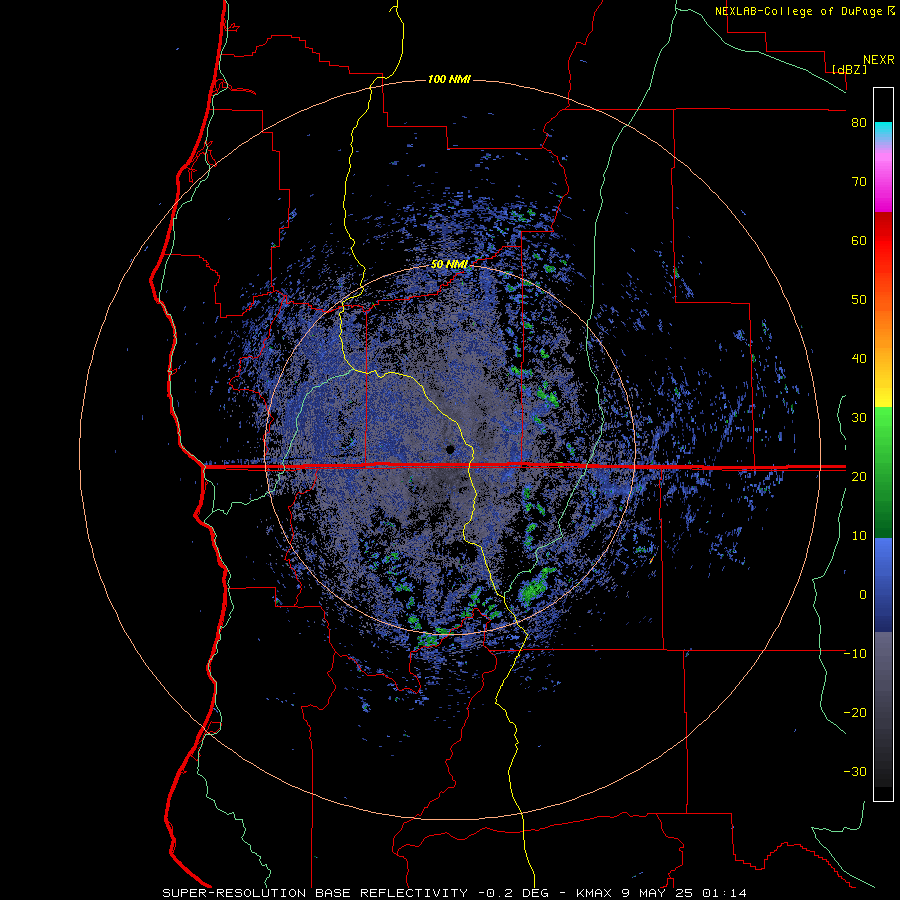Click the 10 value on the dBZ scale

click(x=859, y=536)
